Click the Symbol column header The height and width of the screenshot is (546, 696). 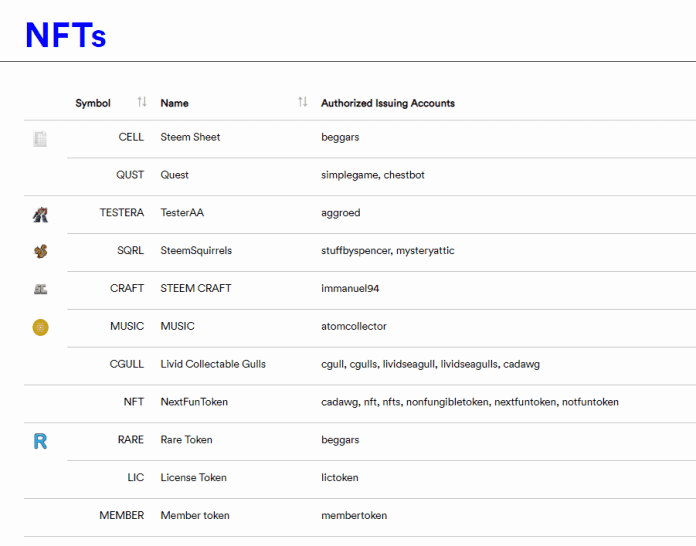[x=93, y=103]
